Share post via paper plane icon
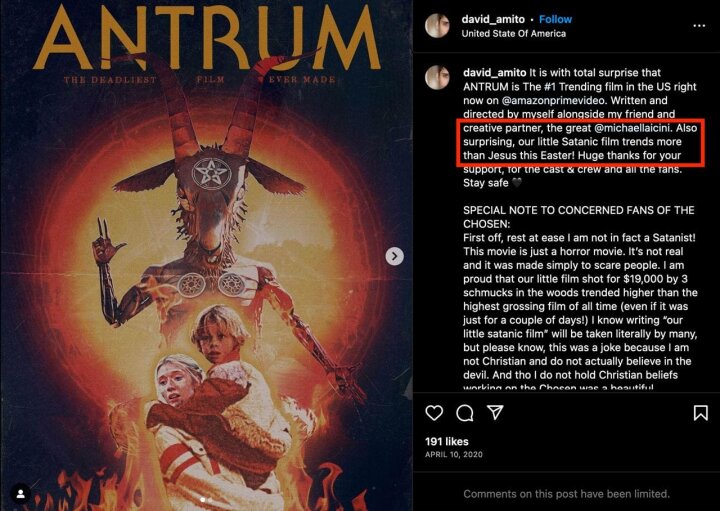The height and width of the screenshot is (511, 720). (x=495, y=412)
